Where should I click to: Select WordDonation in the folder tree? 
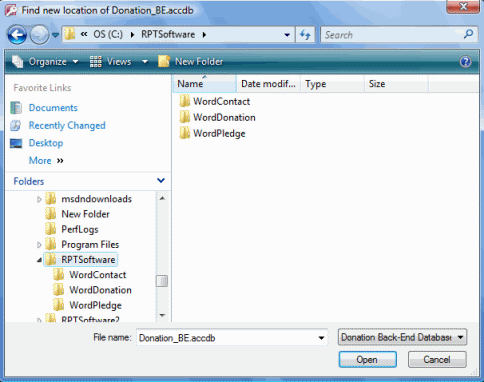tap(100, 290)
